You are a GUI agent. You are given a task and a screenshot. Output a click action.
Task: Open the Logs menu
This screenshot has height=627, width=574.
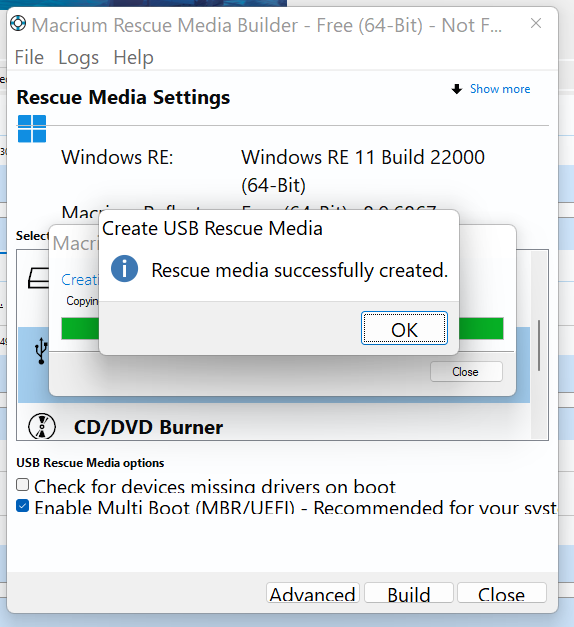[x=78, y=57]
